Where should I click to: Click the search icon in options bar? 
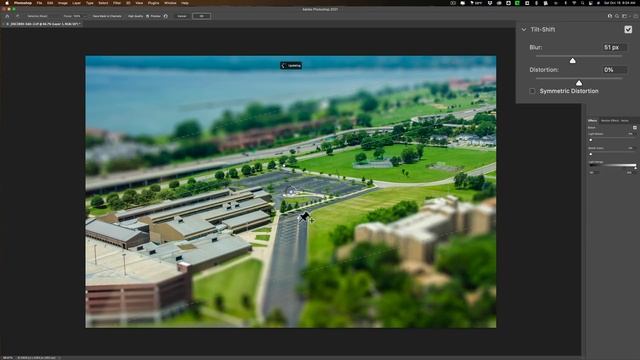(617, 16)
